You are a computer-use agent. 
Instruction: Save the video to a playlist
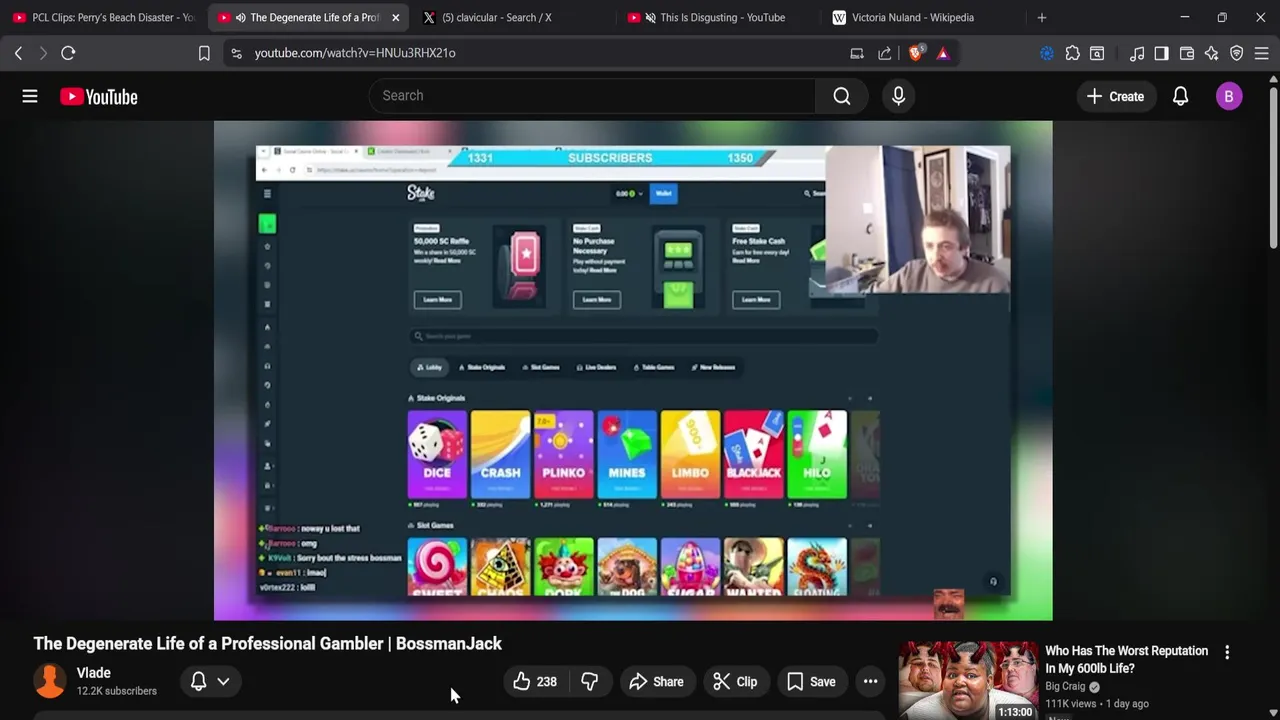click(x=811, y=682)
